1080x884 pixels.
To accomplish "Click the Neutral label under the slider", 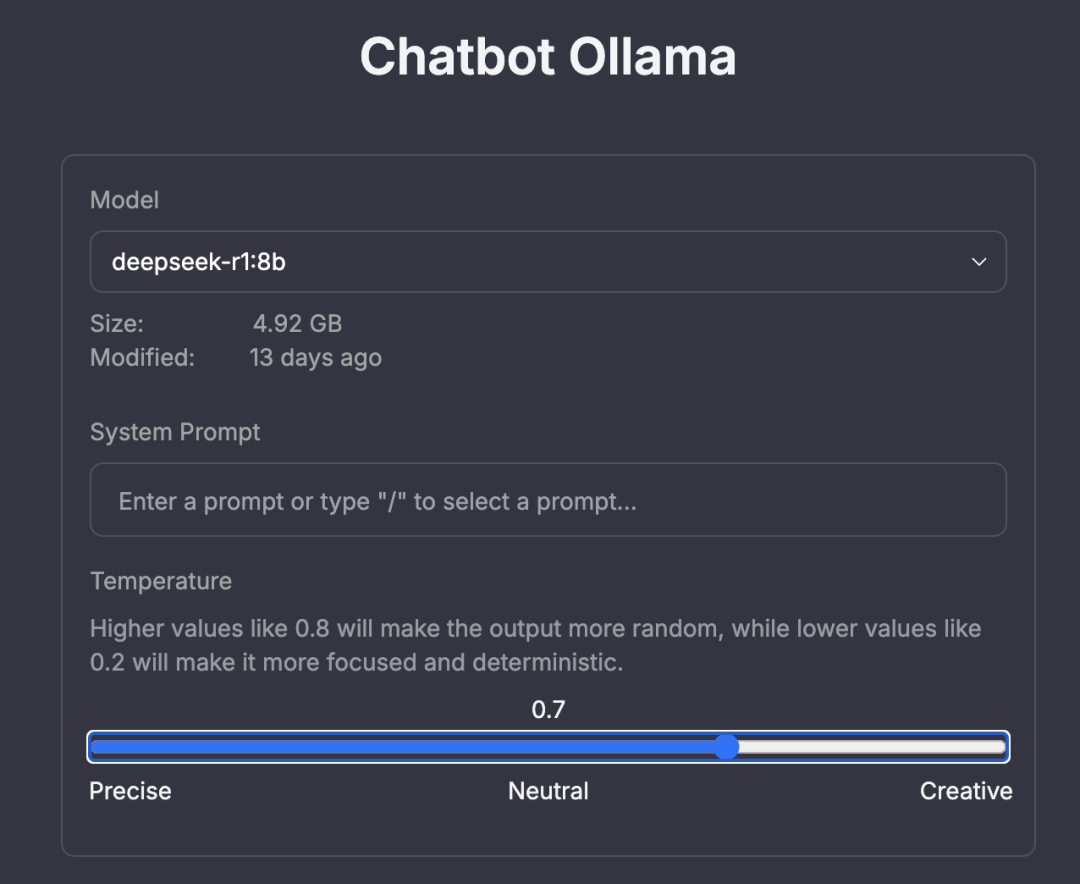I will (548, 791).
